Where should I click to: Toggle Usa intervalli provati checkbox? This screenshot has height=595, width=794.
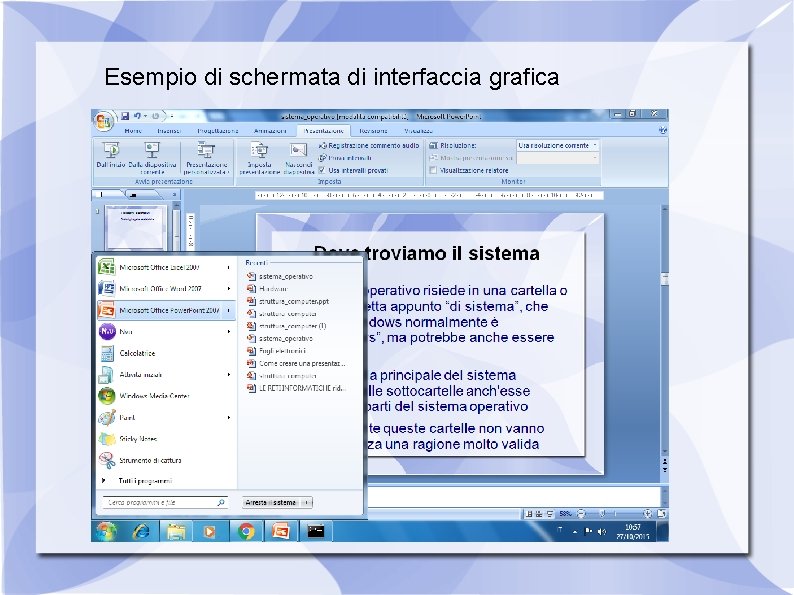coord(322,170)
